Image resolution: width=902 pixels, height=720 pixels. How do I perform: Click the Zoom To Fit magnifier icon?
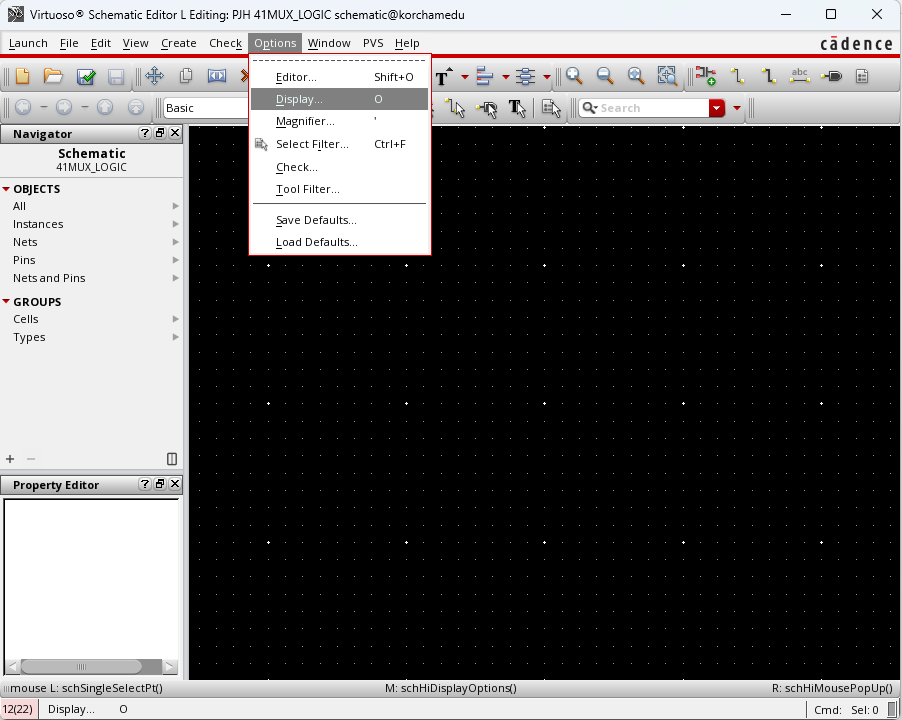[636, 76]
